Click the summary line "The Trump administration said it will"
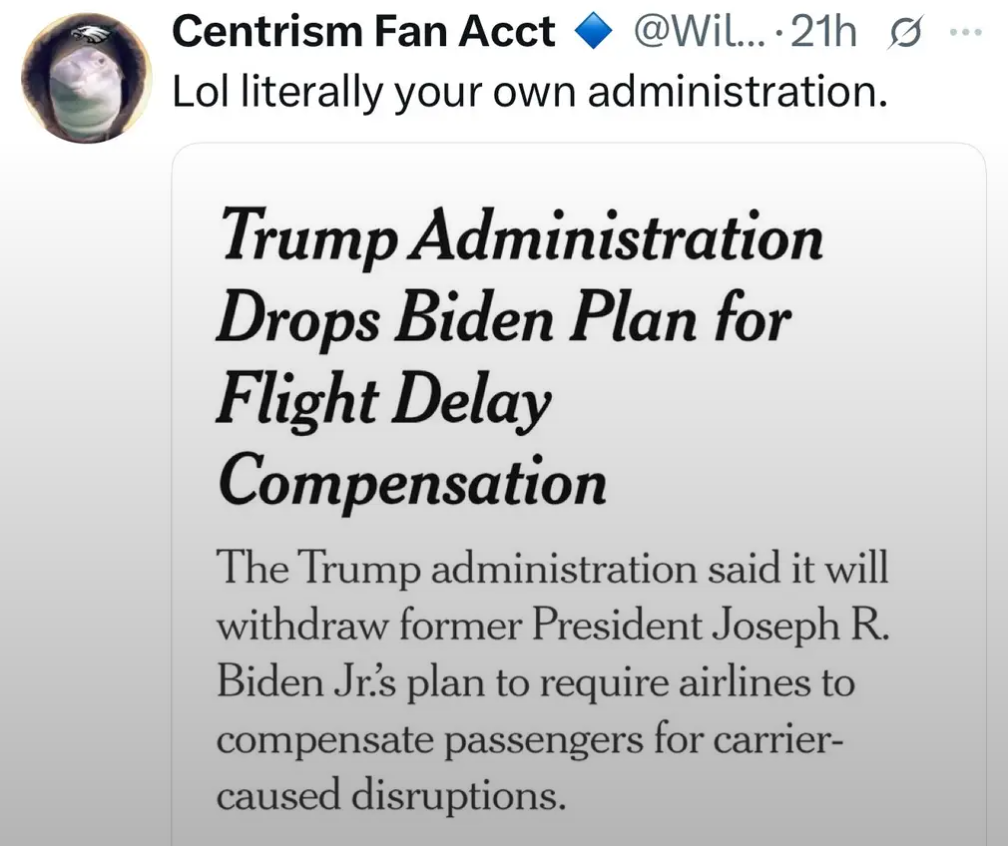This screenshot has width=1008, height=846. [553, 569]
